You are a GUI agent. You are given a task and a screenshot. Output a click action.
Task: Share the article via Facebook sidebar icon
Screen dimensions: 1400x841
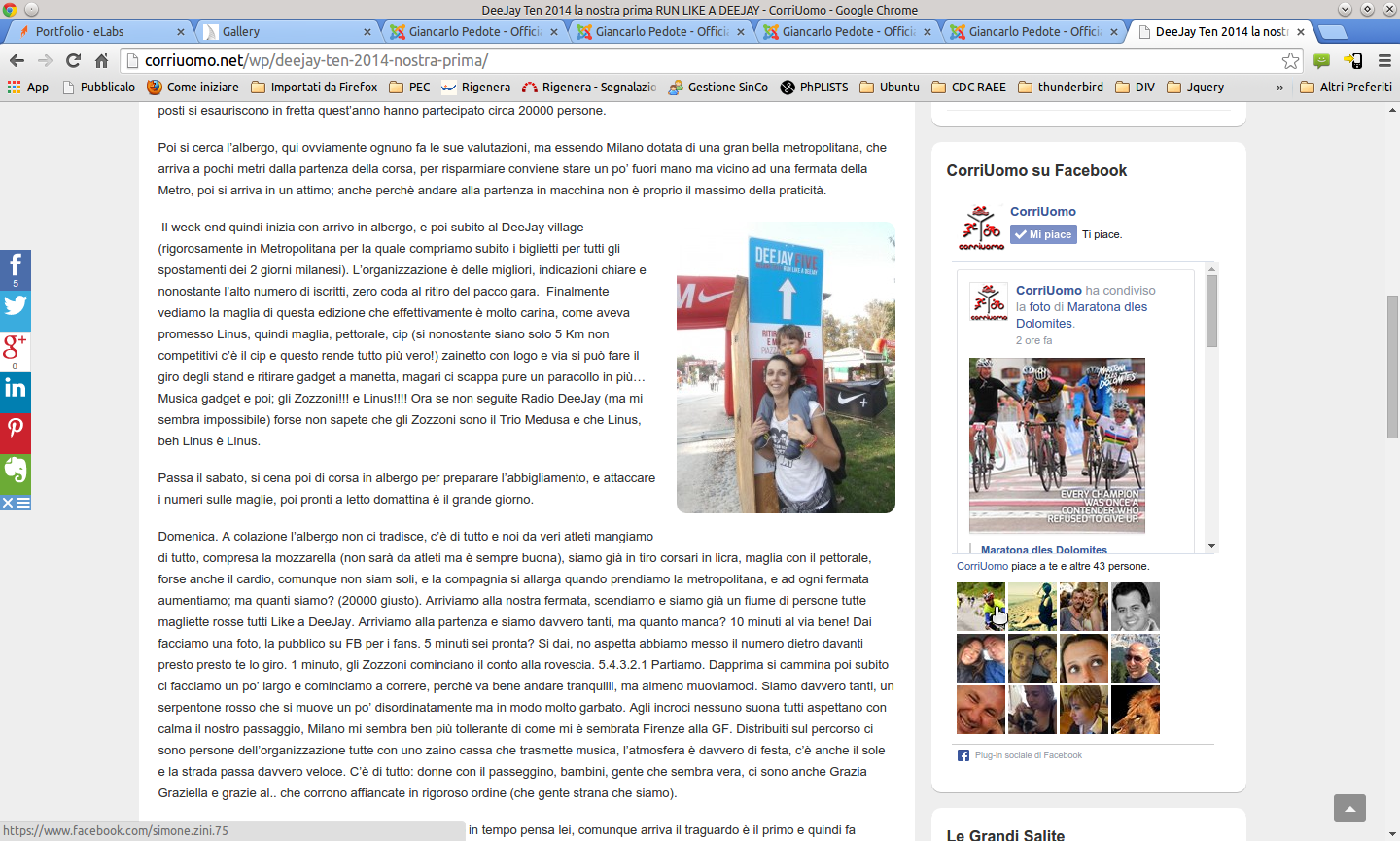pyautogui.click(x=16, y=269)
